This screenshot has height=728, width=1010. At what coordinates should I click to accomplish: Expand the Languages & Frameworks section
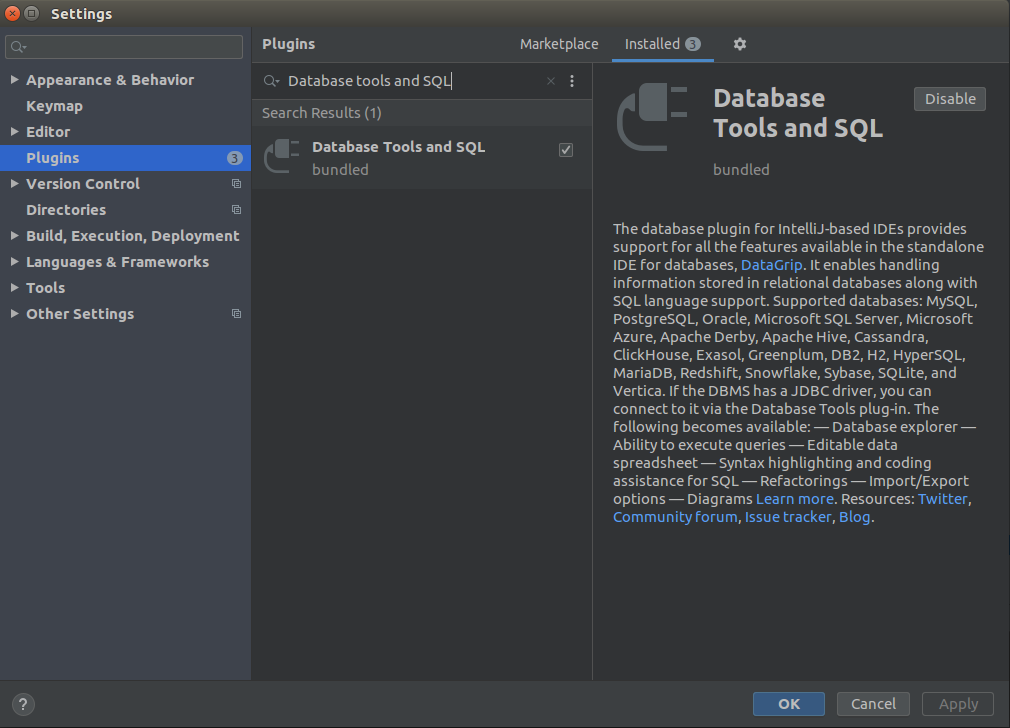[x=14, y=262]
